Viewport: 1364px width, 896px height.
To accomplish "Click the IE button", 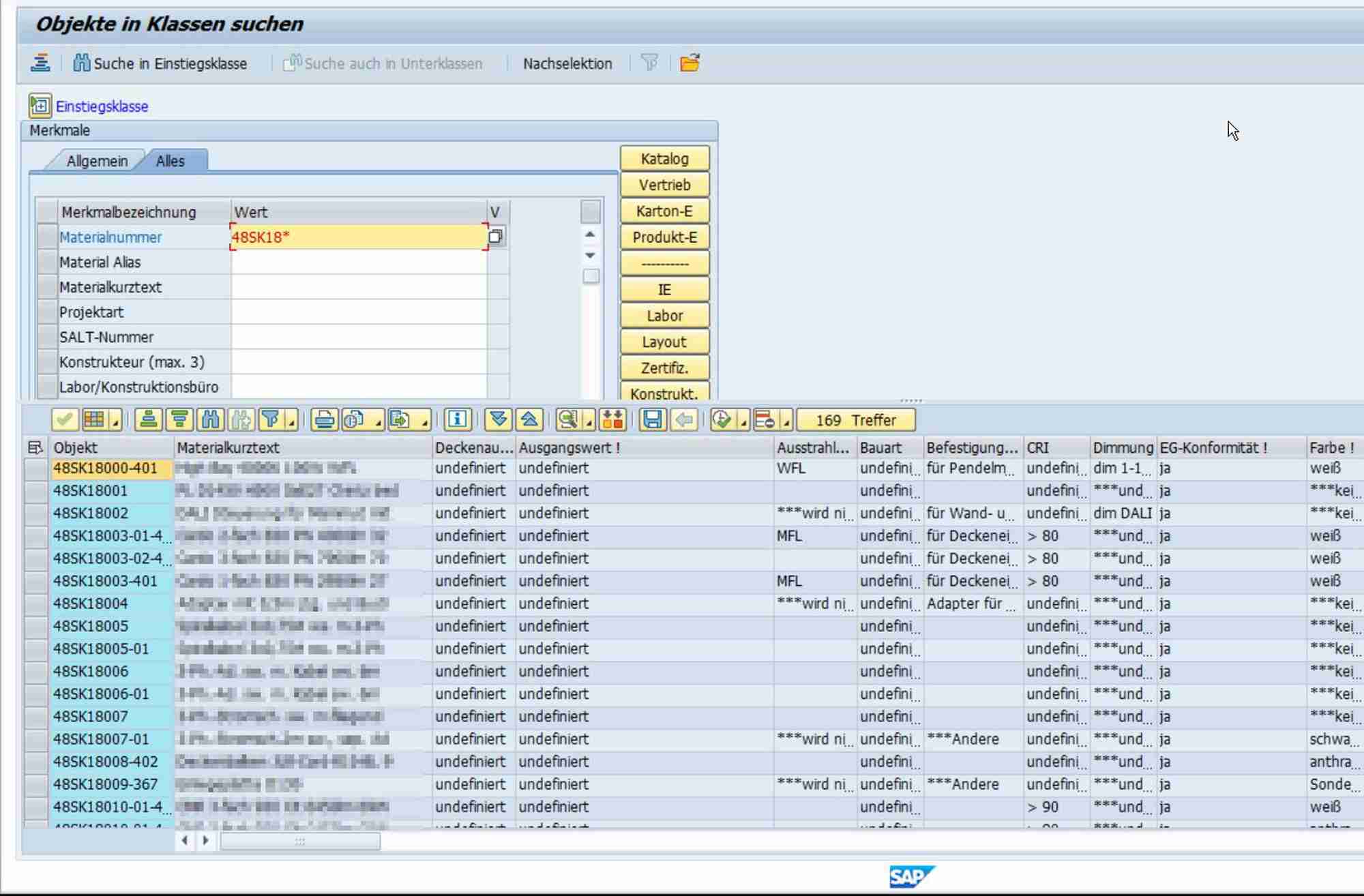I will click(x=664, y=290).
